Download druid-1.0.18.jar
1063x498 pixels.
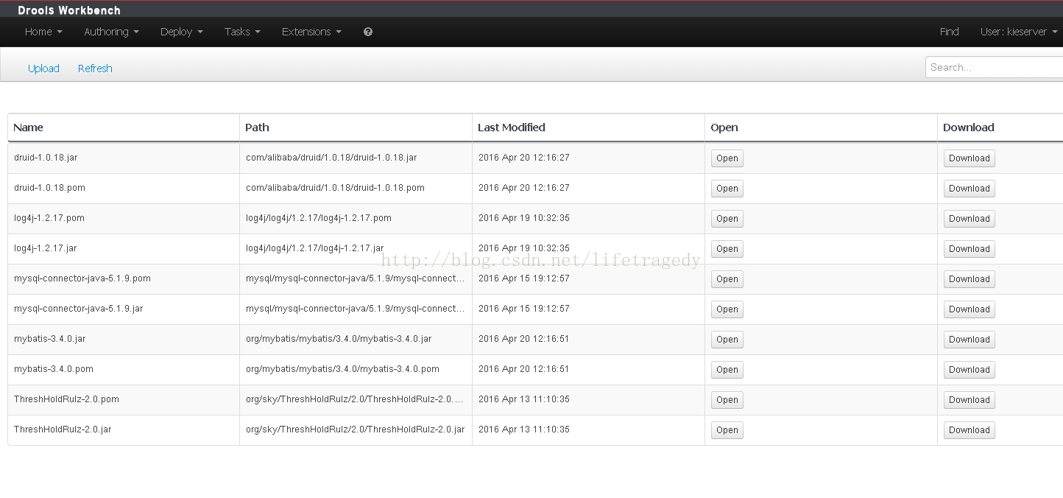tap(969, 159)
